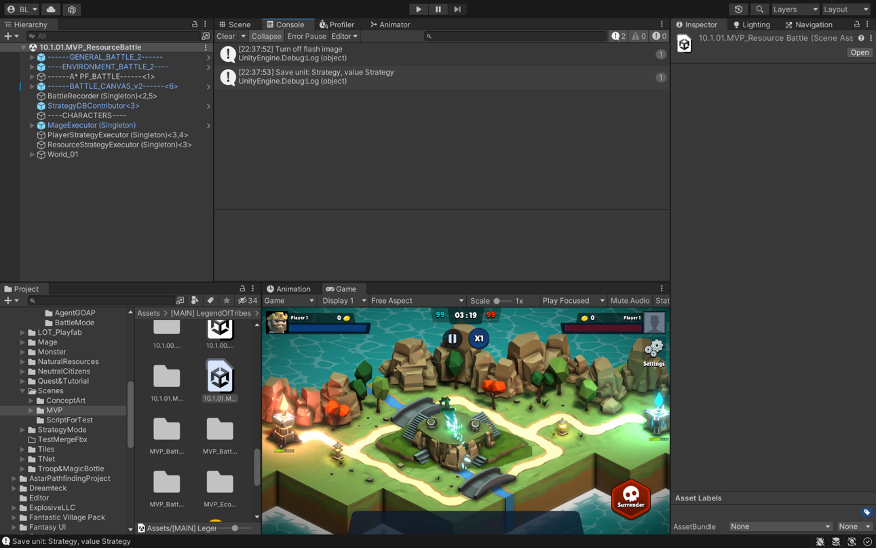Viewport: 877px width, 550px height.
Task: Toggle Error Pause in the Console
Action: pyautogui.click(x=307, y=36)
